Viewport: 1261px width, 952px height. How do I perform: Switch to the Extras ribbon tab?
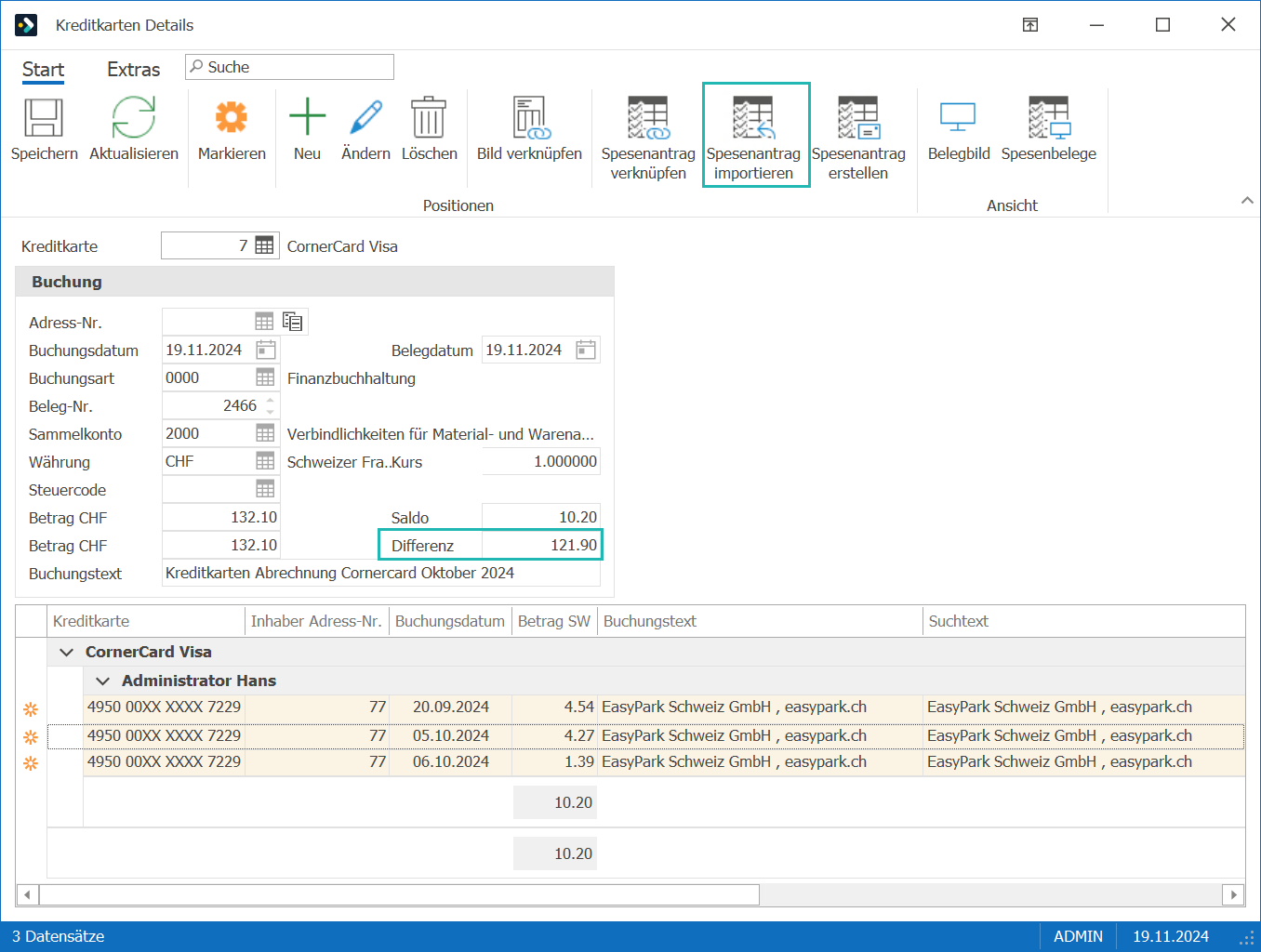click(x=133, y=70)
